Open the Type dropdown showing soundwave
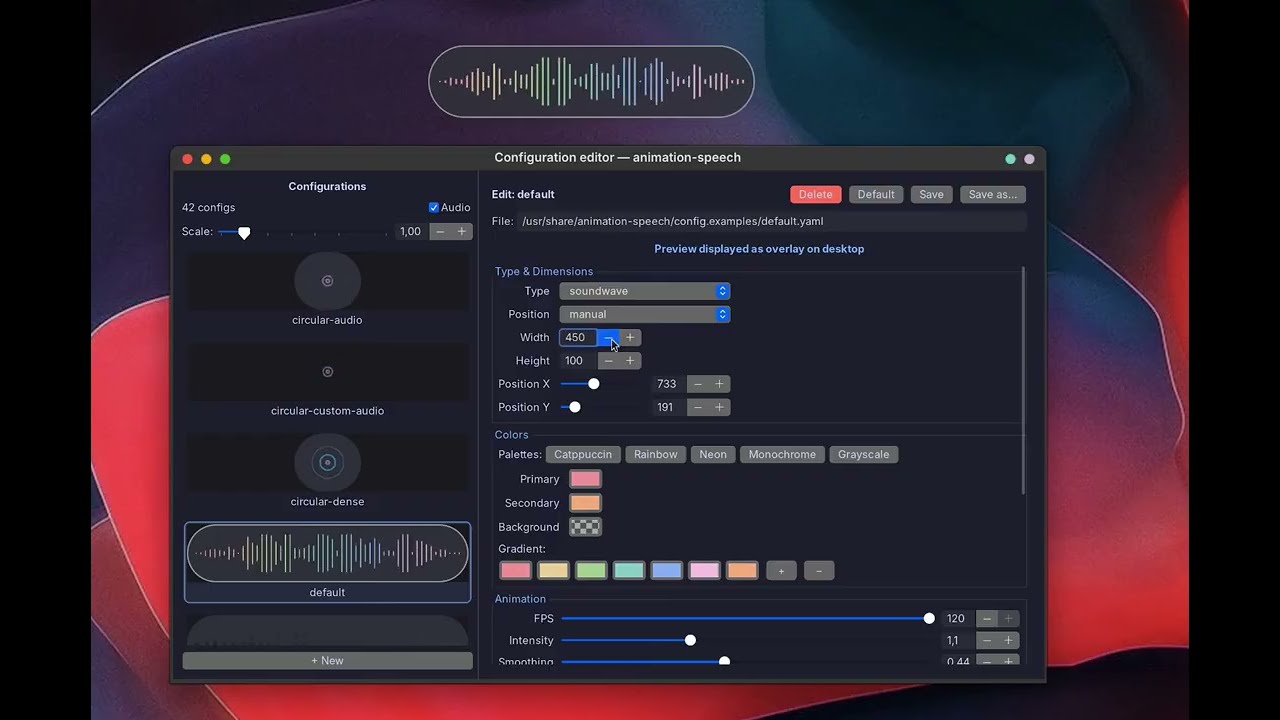Screen dimensions: 1280x720 point(645,291)
